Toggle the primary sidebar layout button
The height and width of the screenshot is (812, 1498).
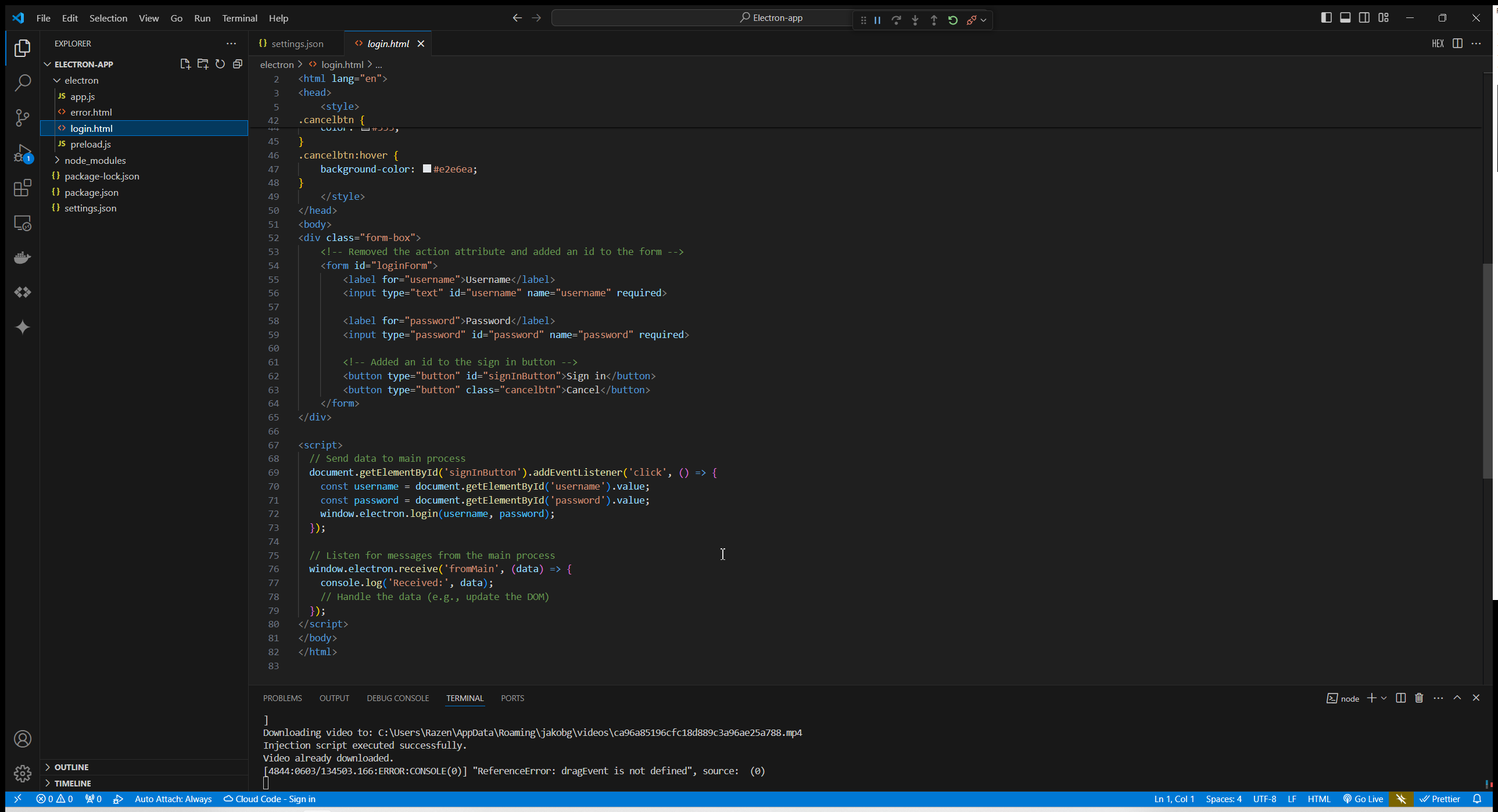(1326, 18)
